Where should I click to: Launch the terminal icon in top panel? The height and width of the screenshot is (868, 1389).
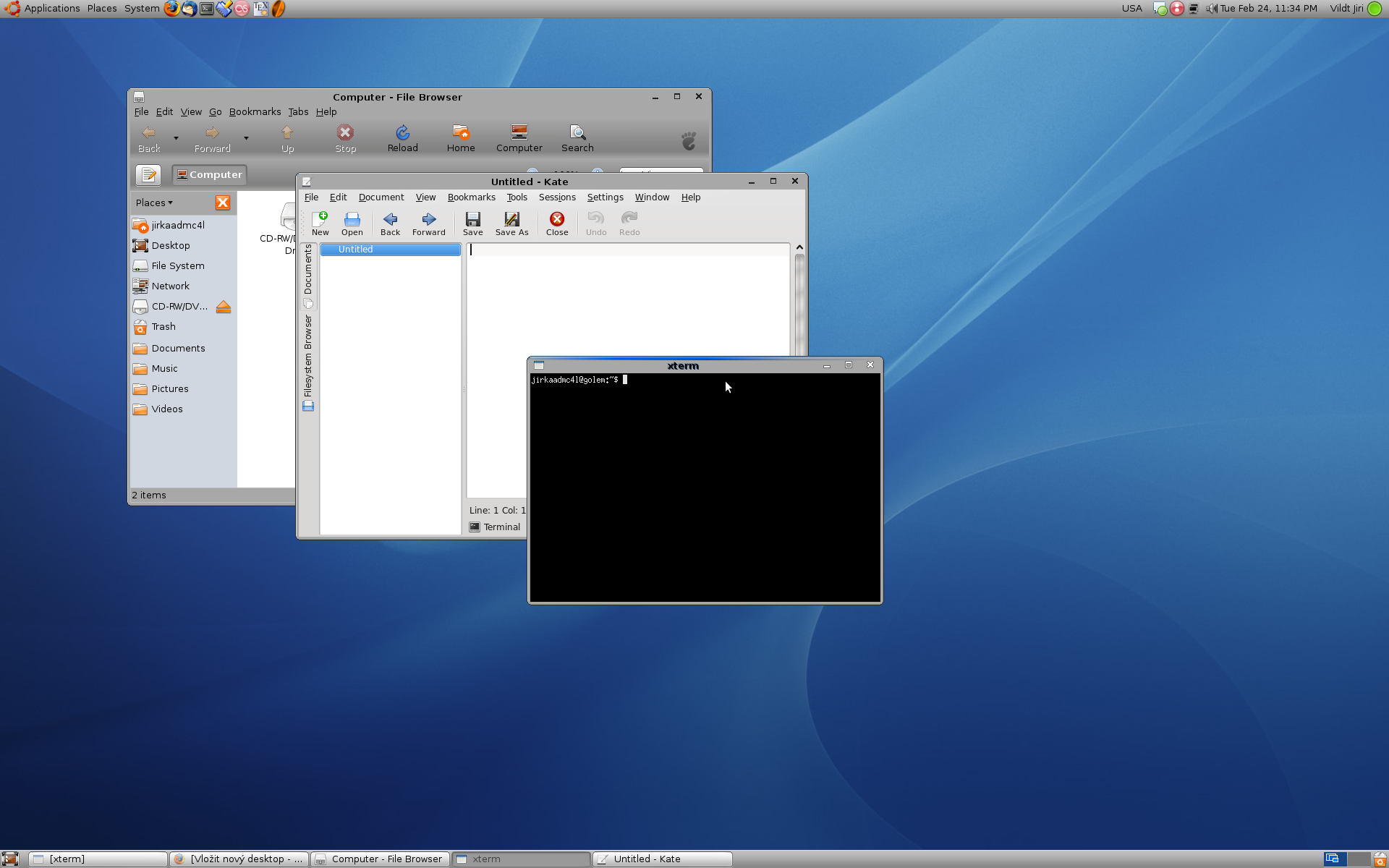point(207,9)
